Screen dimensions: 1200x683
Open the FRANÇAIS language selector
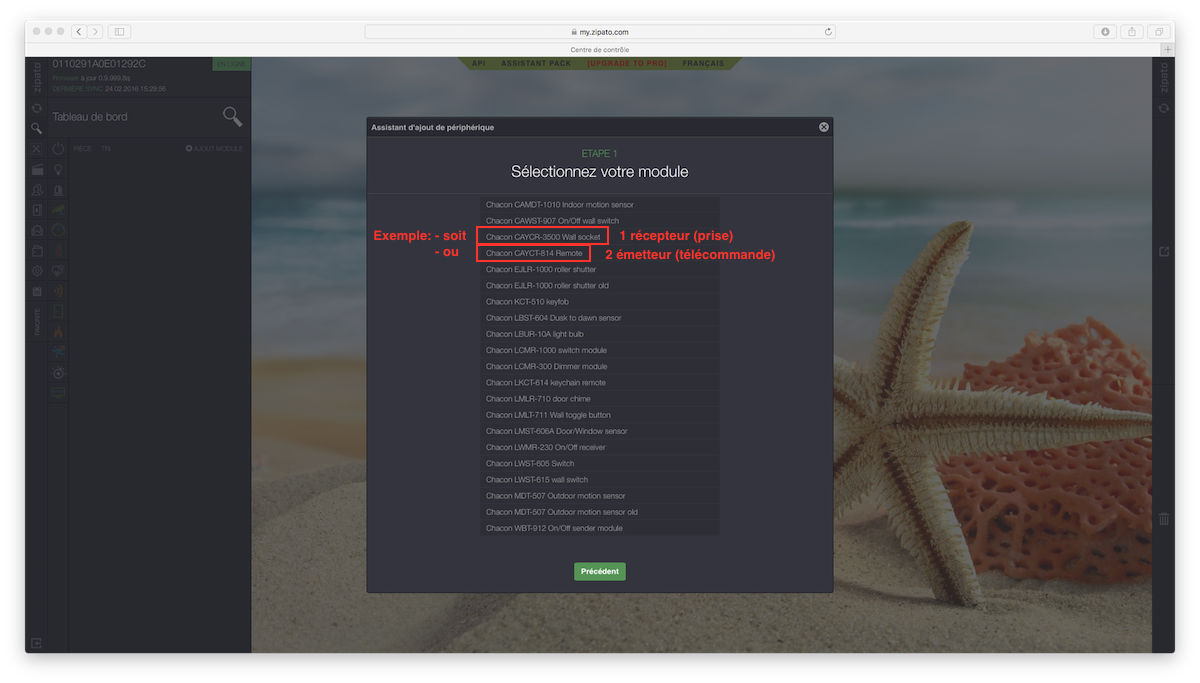(x=703, y=63)
